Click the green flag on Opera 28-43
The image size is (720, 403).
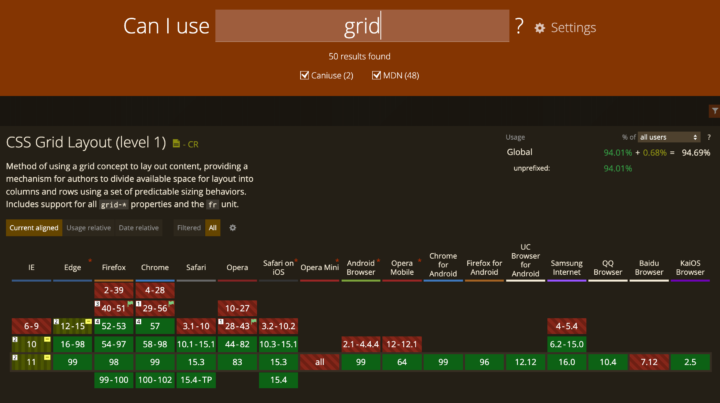(253, 321)
